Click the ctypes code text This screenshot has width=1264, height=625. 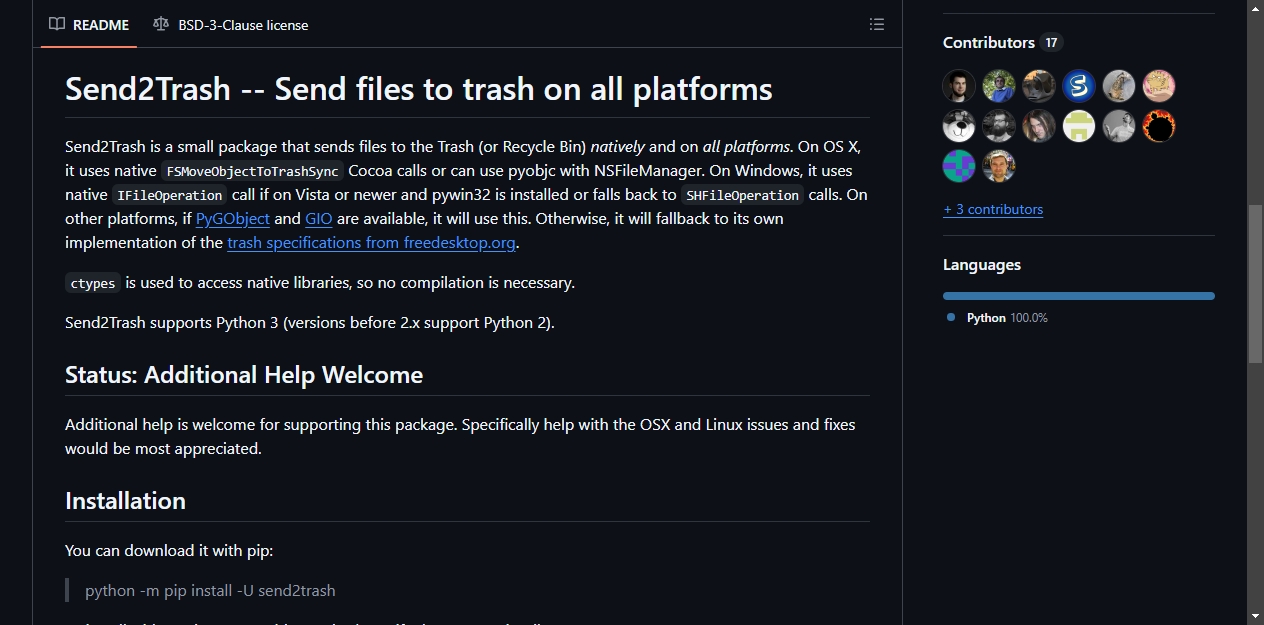point(93,283)
